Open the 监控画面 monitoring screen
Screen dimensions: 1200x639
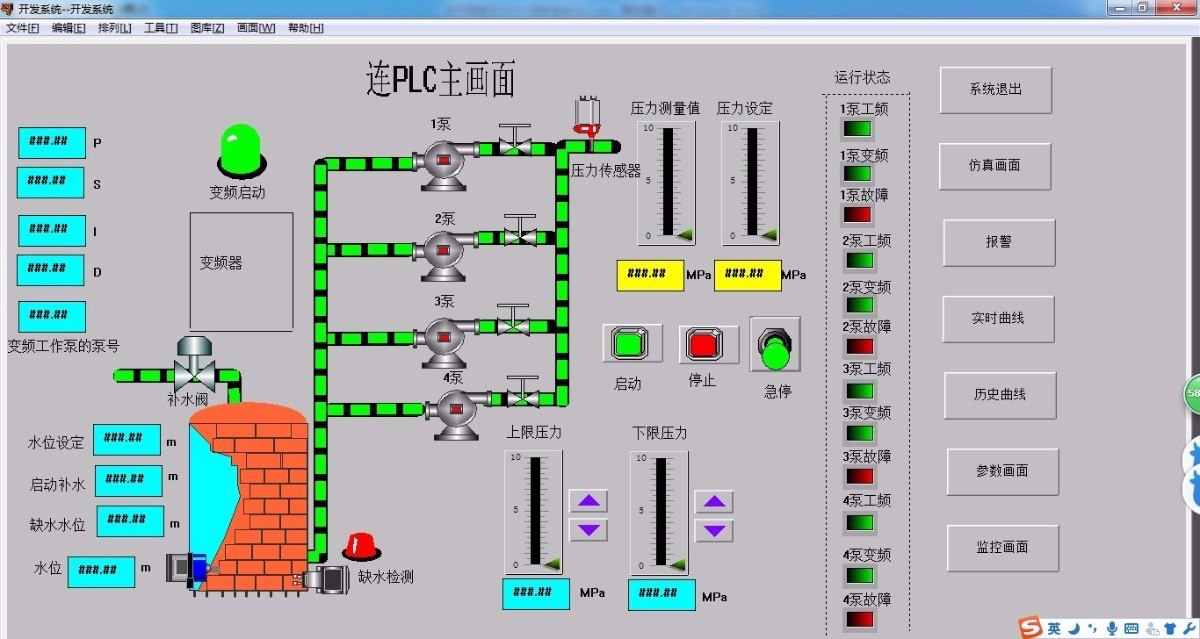click(1002, 548)
